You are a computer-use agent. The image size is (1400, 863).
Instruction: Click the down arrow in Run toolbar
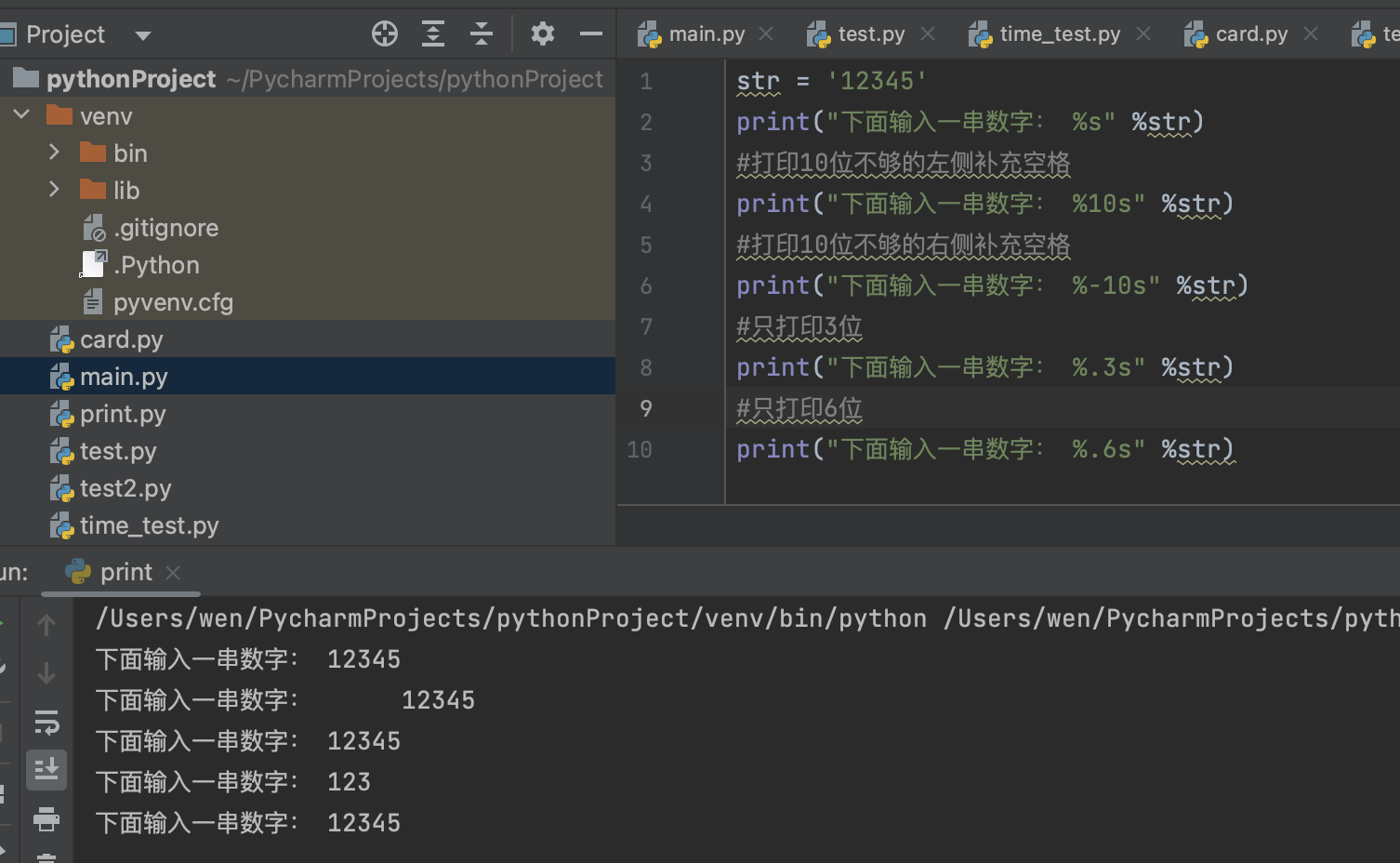(46, 672)
